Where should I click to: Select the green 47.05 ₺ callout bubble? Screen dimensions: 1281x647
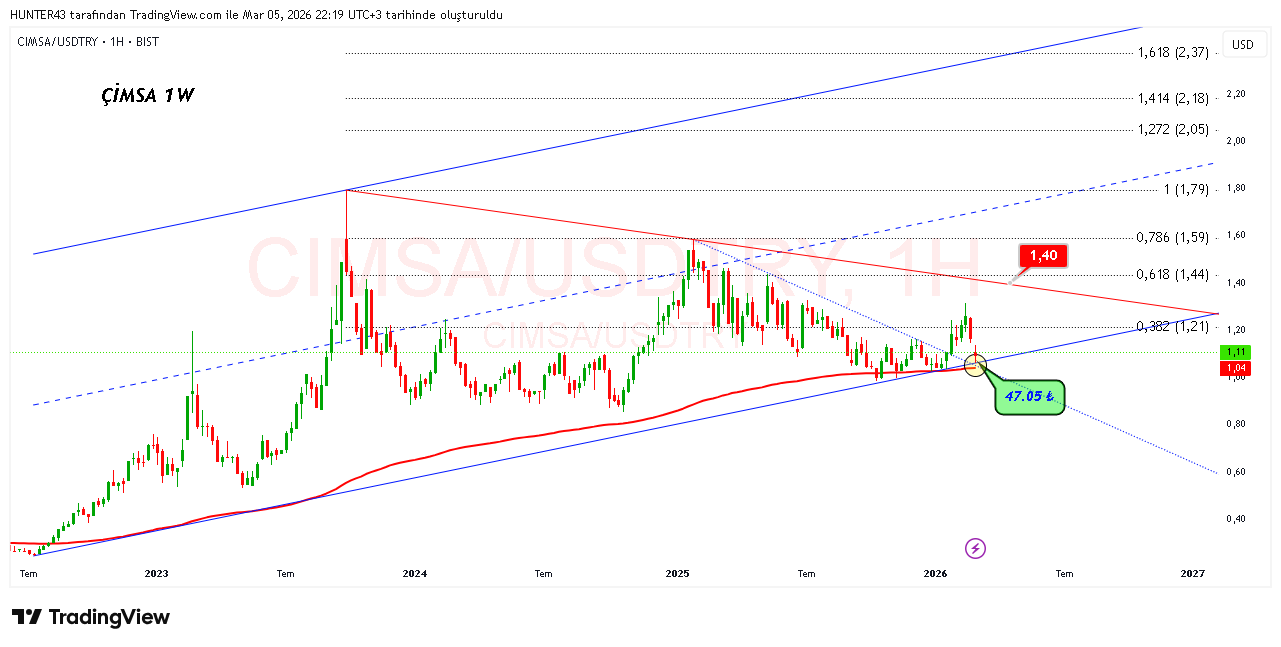tap(1030, 397)
